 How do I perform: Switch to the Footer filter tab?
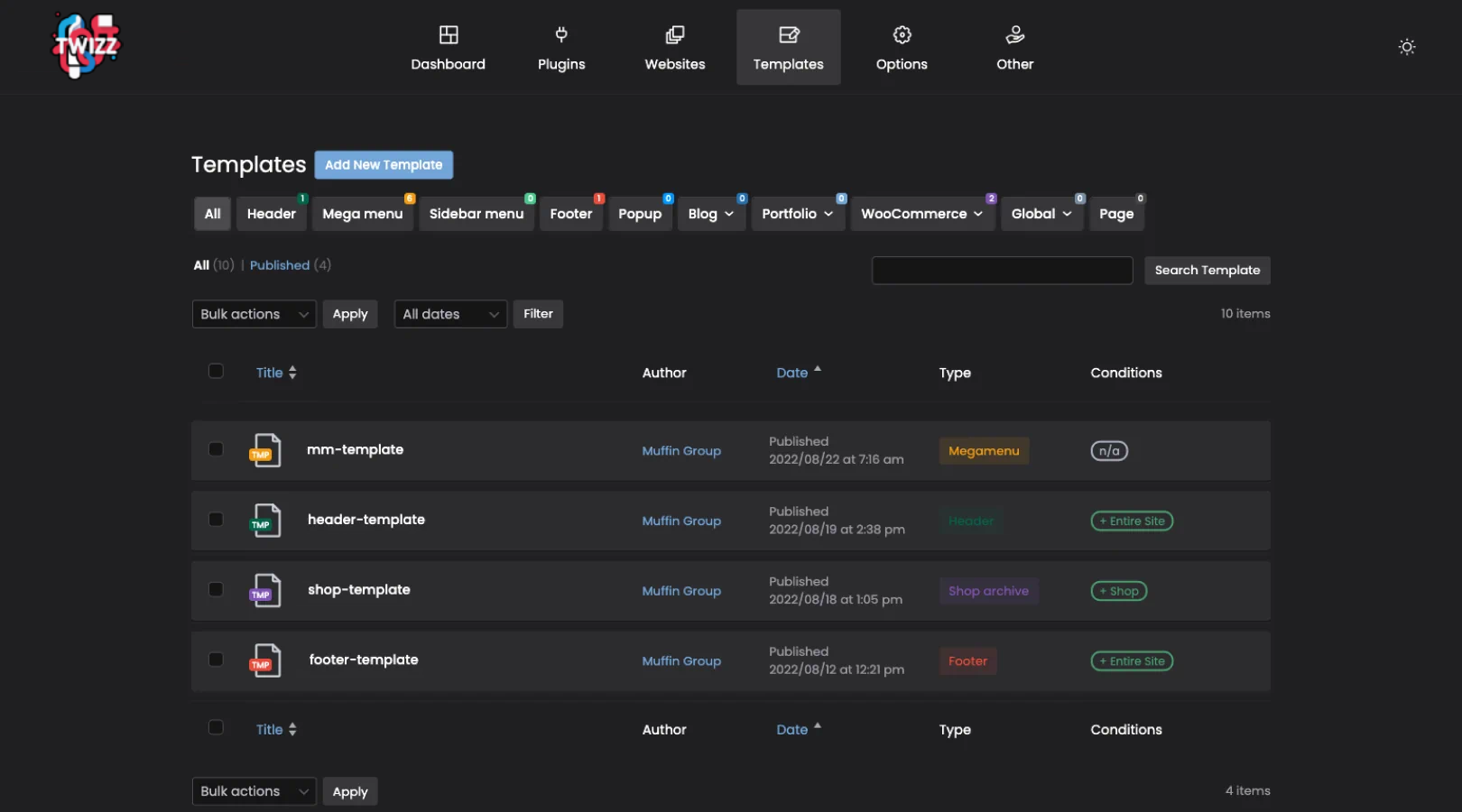pyautogui.click(x=570, y=214)
